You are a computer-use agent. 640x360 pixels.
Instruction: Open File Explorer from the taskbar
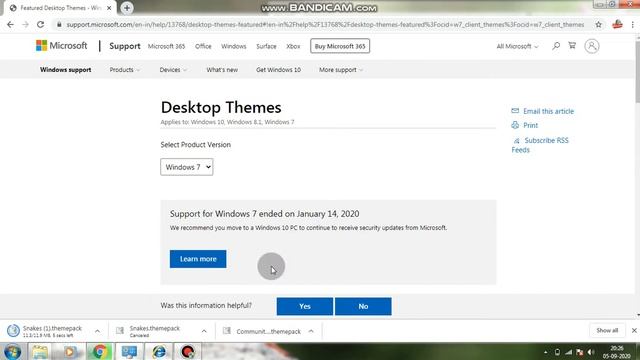click(40, 351)
